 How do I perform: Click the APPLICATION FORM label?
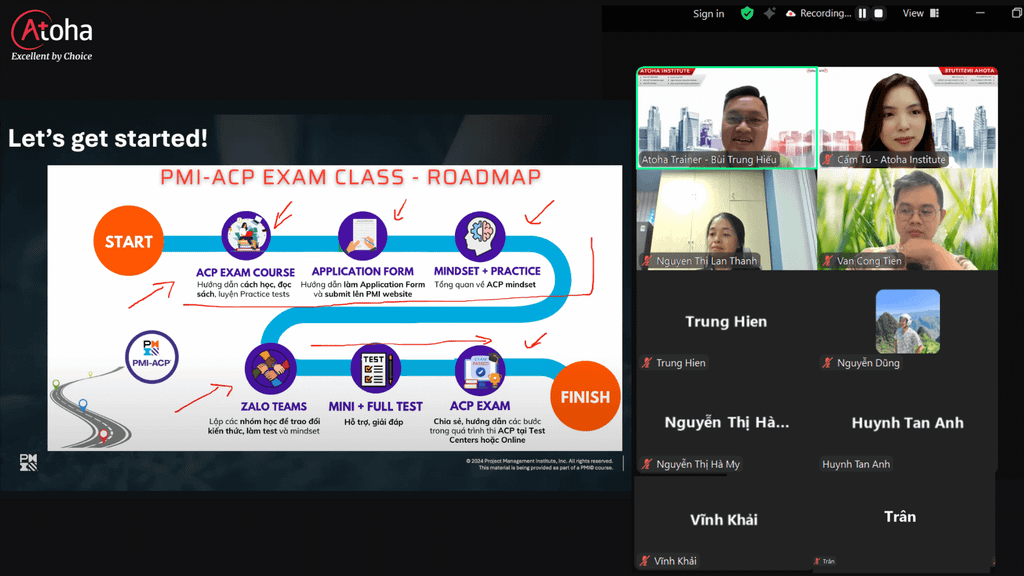362,271
